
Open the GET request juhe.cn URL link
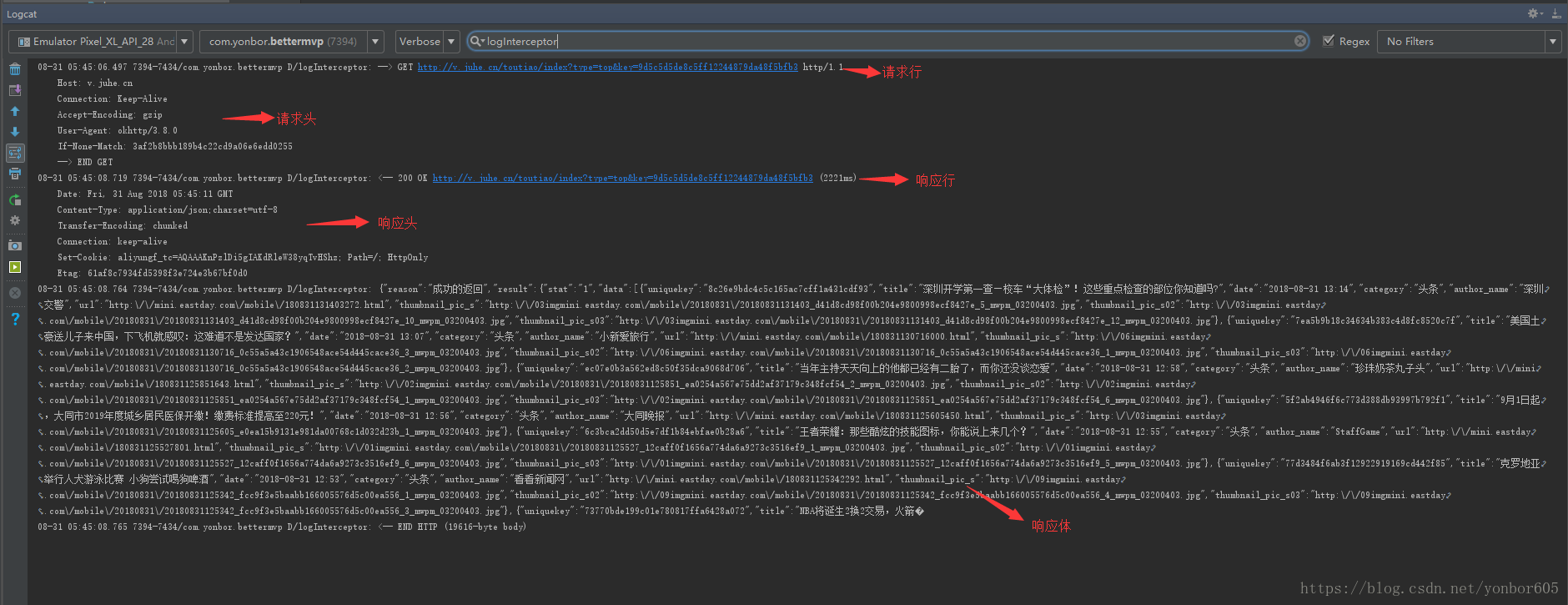click(607, 67)
